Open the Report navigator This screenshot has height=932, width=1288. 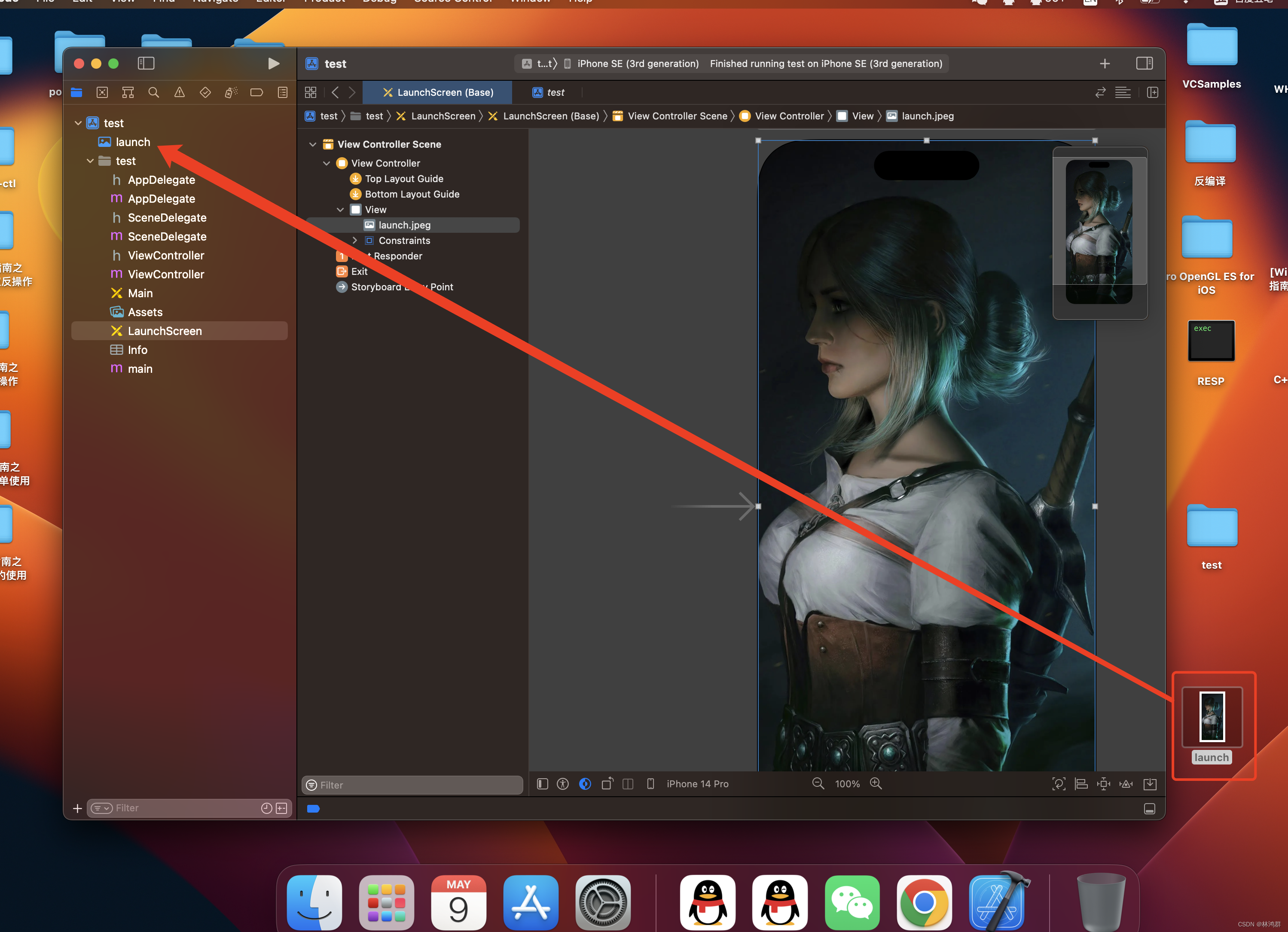click(282, 92)
